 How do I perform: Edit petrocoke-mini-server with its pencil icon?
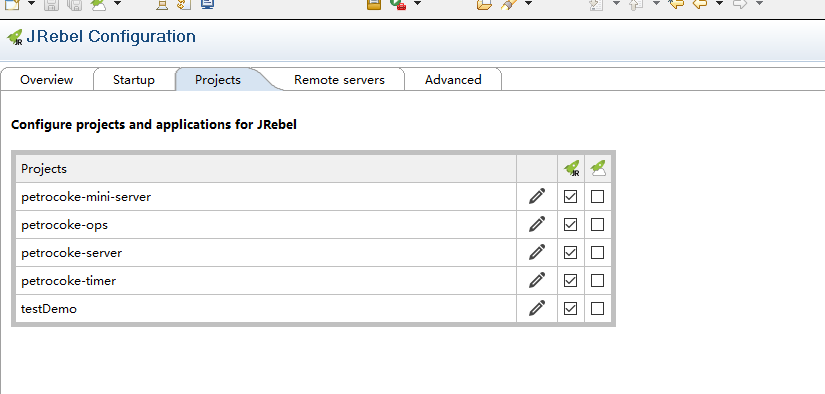(537, 197)
